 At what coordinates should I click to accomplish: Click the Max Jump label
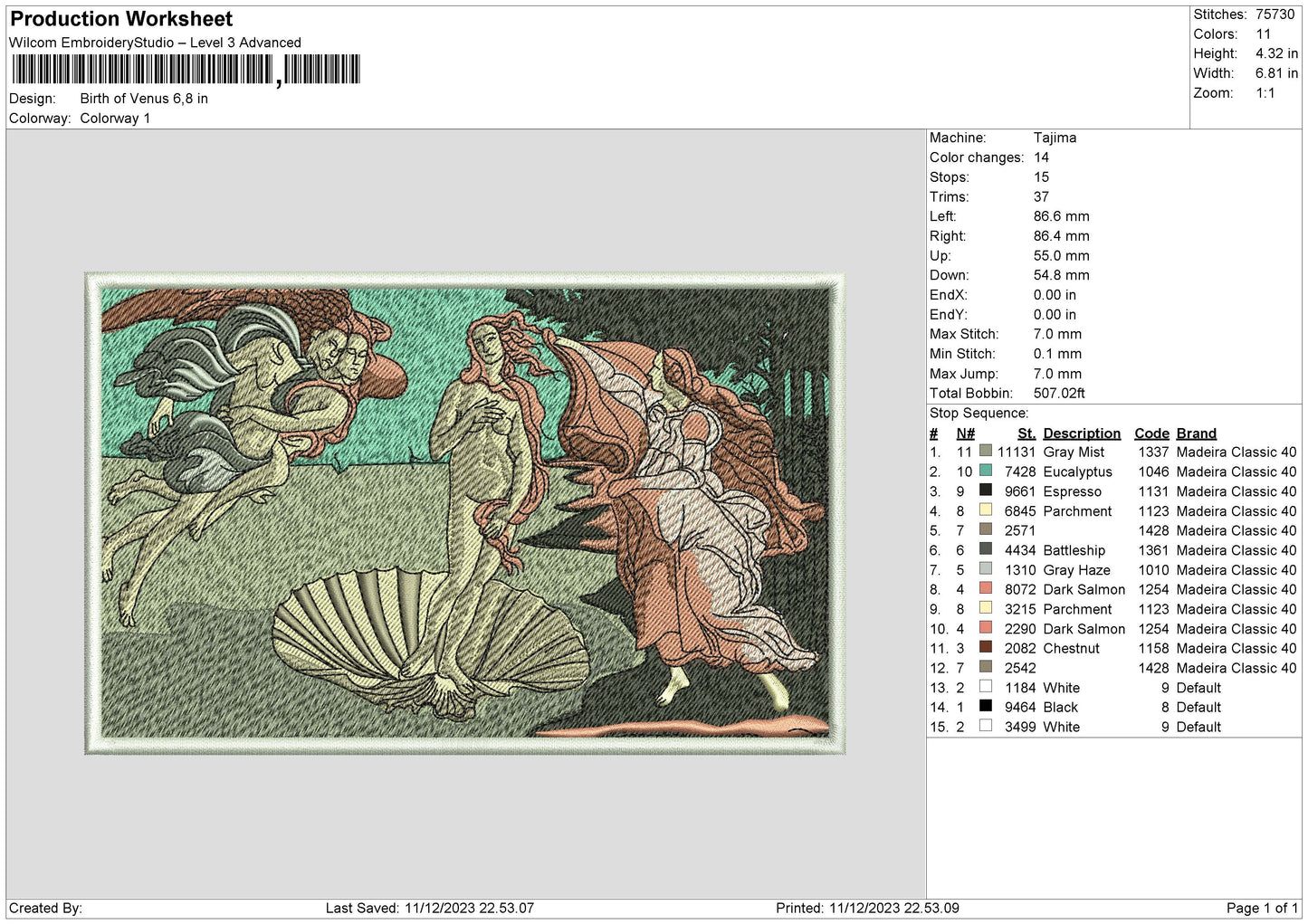pyautogui.click(x=964, y=374)
